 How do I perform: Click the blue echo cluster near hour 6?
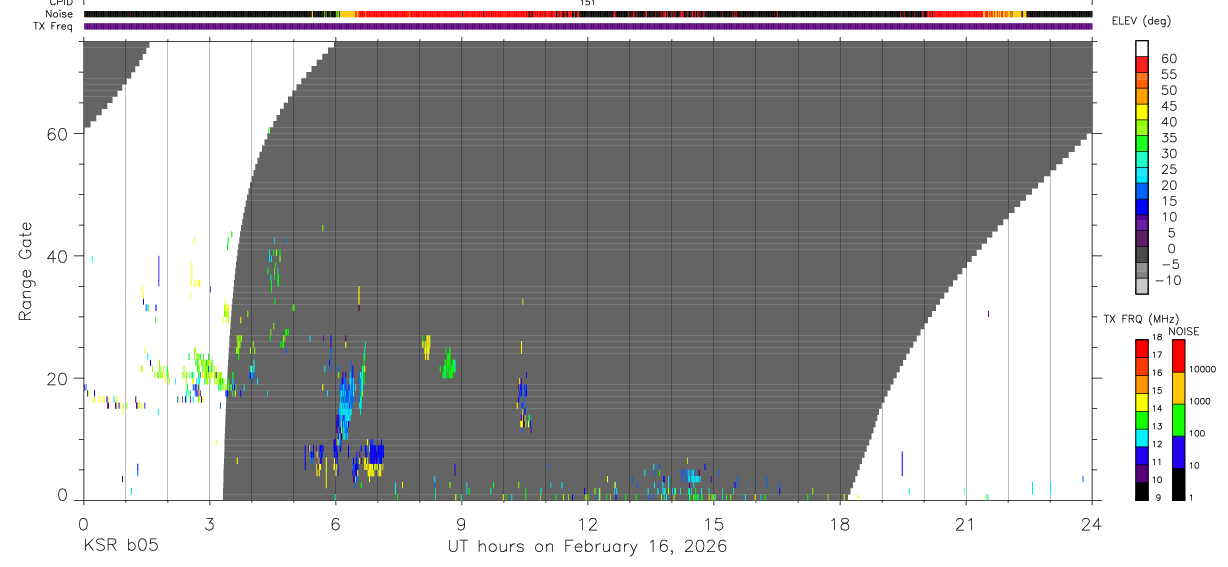(x=347, y=404)
